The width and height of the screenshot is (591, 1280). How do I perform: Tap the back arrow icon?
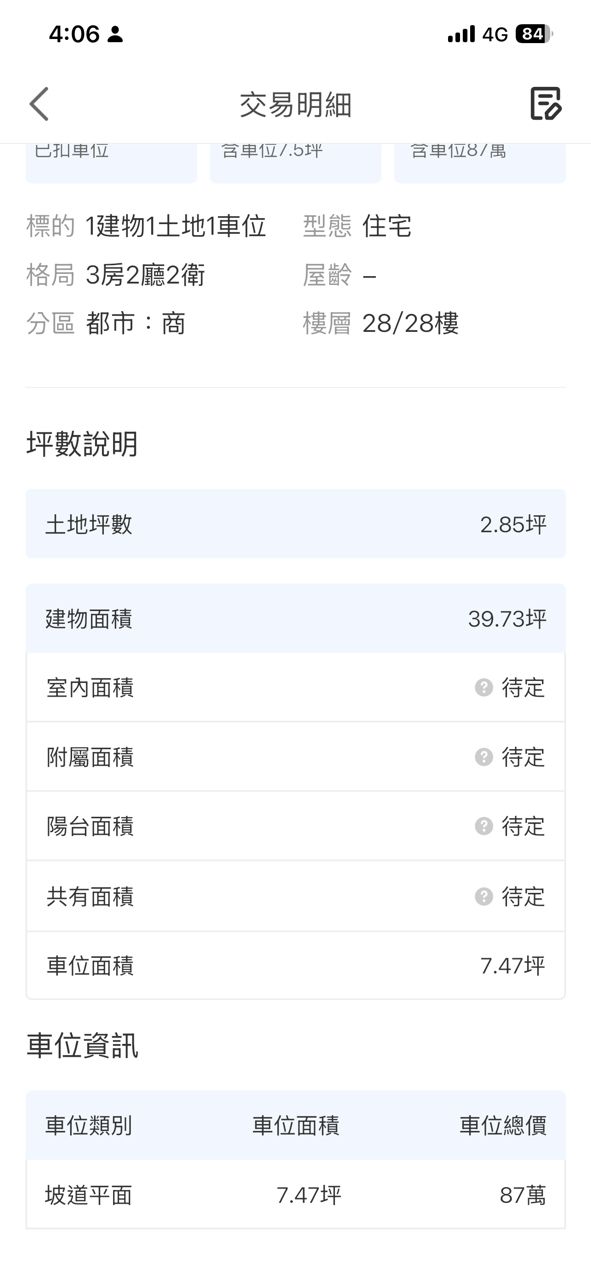pos(39,104)
